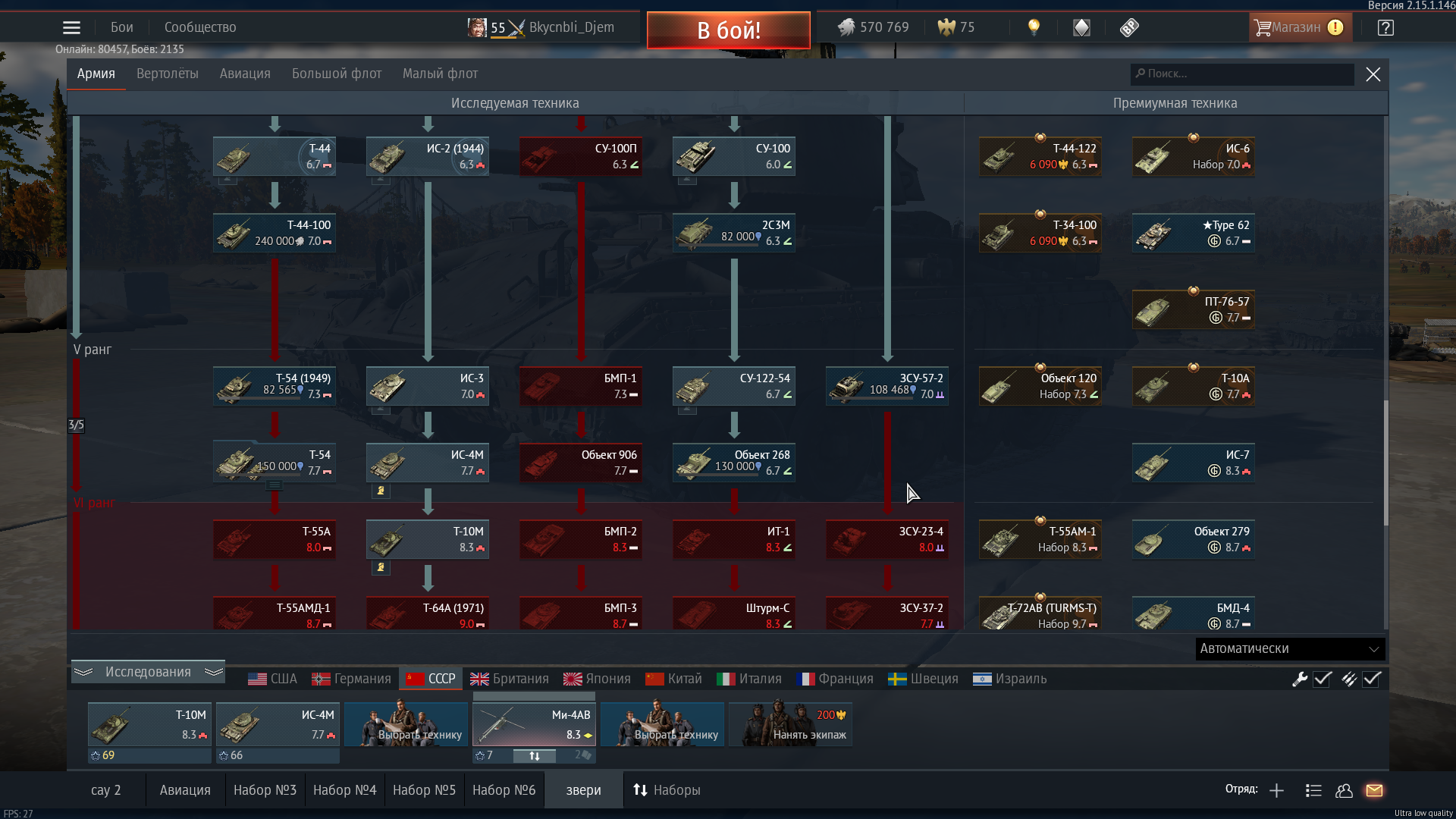Click the ticket-shaped icon in top bar
This screenshot has width=1456, height=819.
[1129, 27]
